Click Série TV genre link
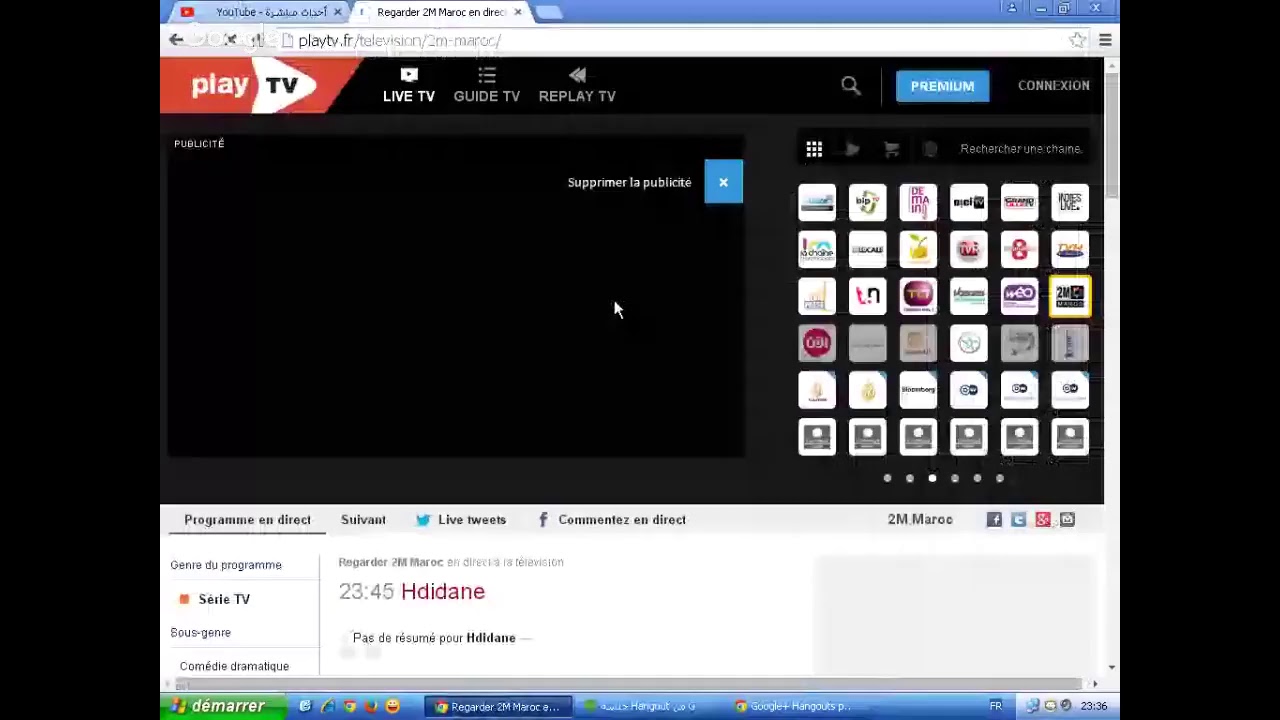Image resolution: width=1280 pixels, height=720 pixels. point(224,599)
